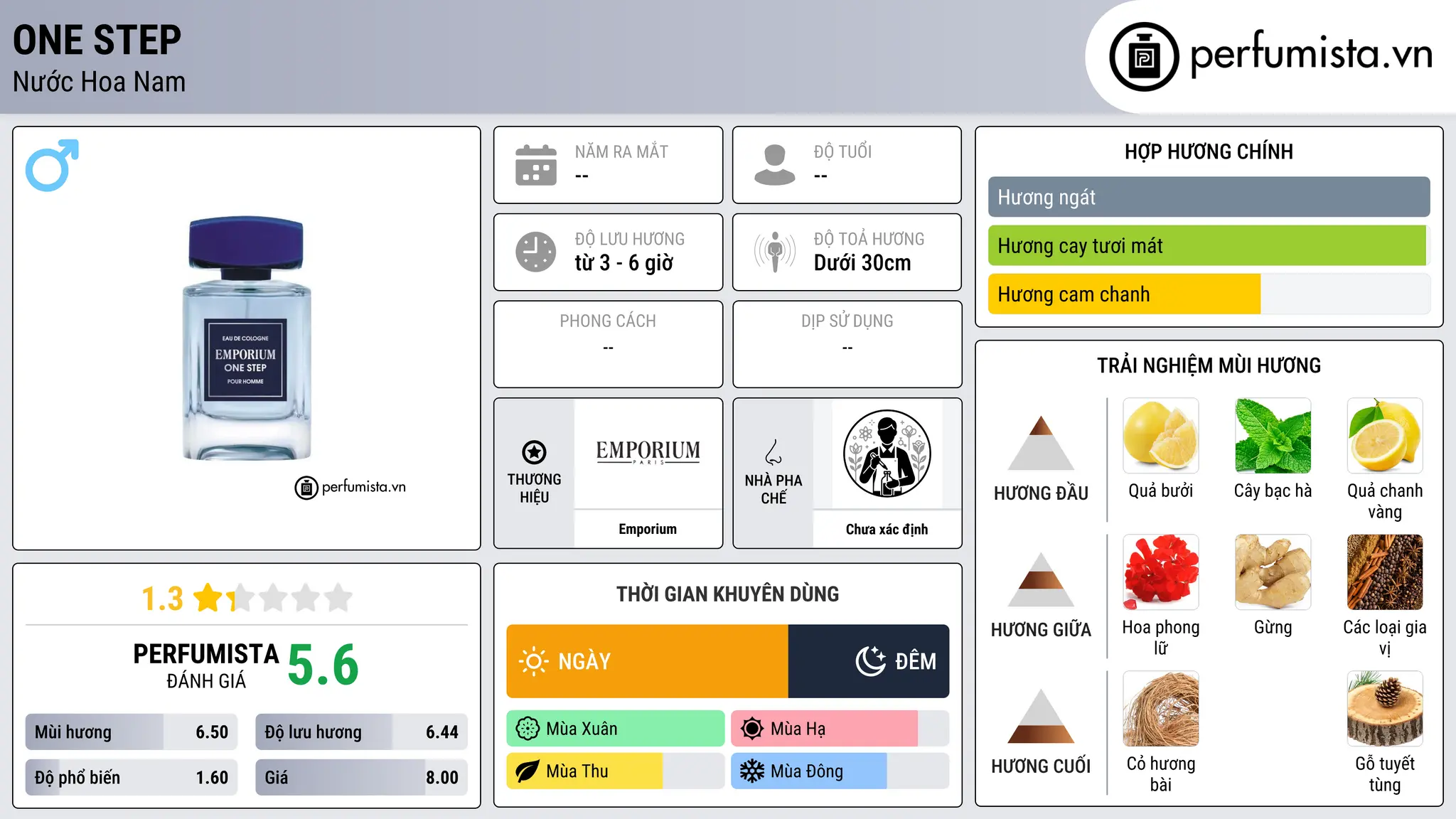This screenshot has height=819, width=1456.
Task: Click the Emporium One Step bottle photo
Action: [246, 338]
